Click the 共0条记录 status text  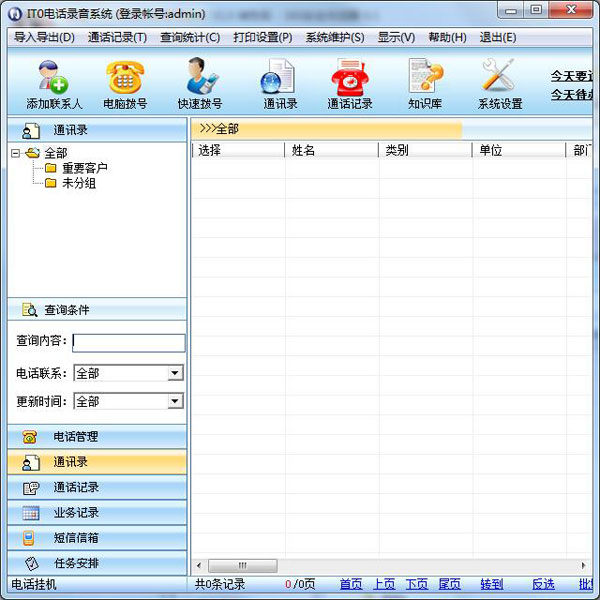tap(220, 584)
